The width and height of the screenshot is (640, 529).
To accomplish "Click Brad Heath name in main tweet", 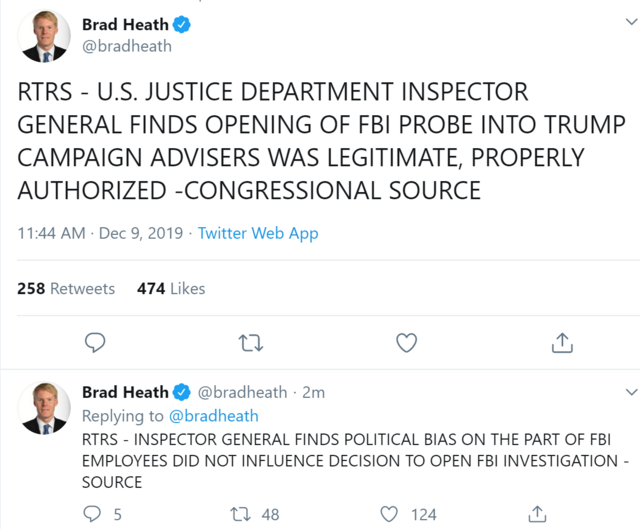I will (125, 24).
